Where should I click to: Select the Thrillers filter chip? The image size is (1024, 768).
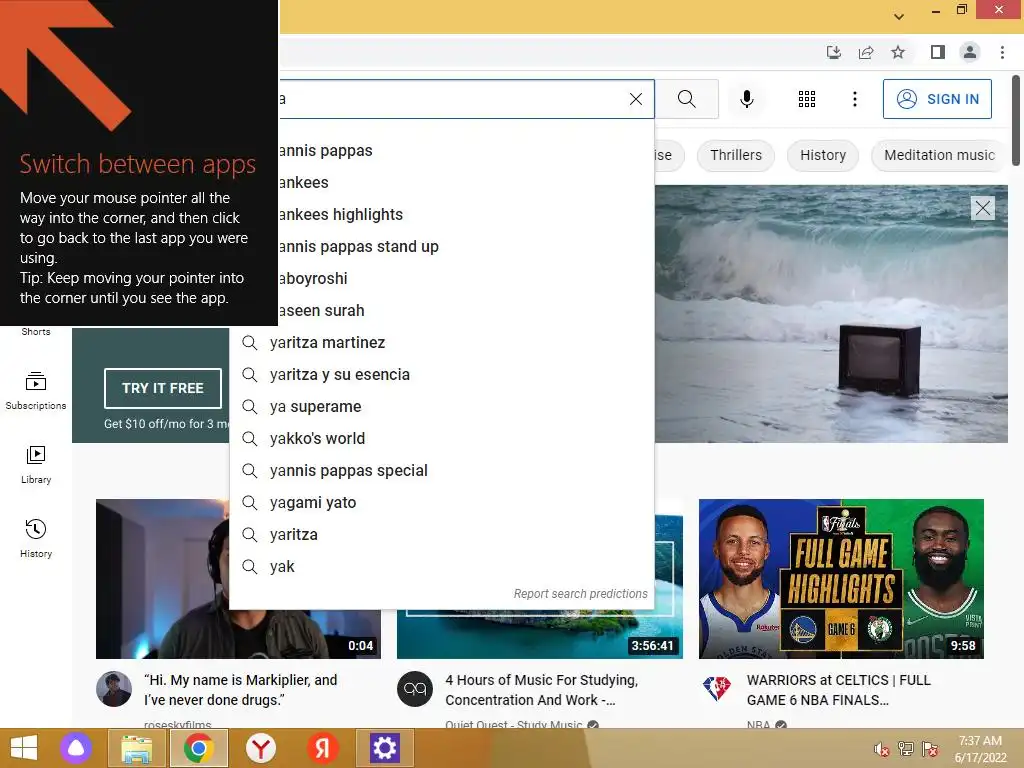coord(735,155)
